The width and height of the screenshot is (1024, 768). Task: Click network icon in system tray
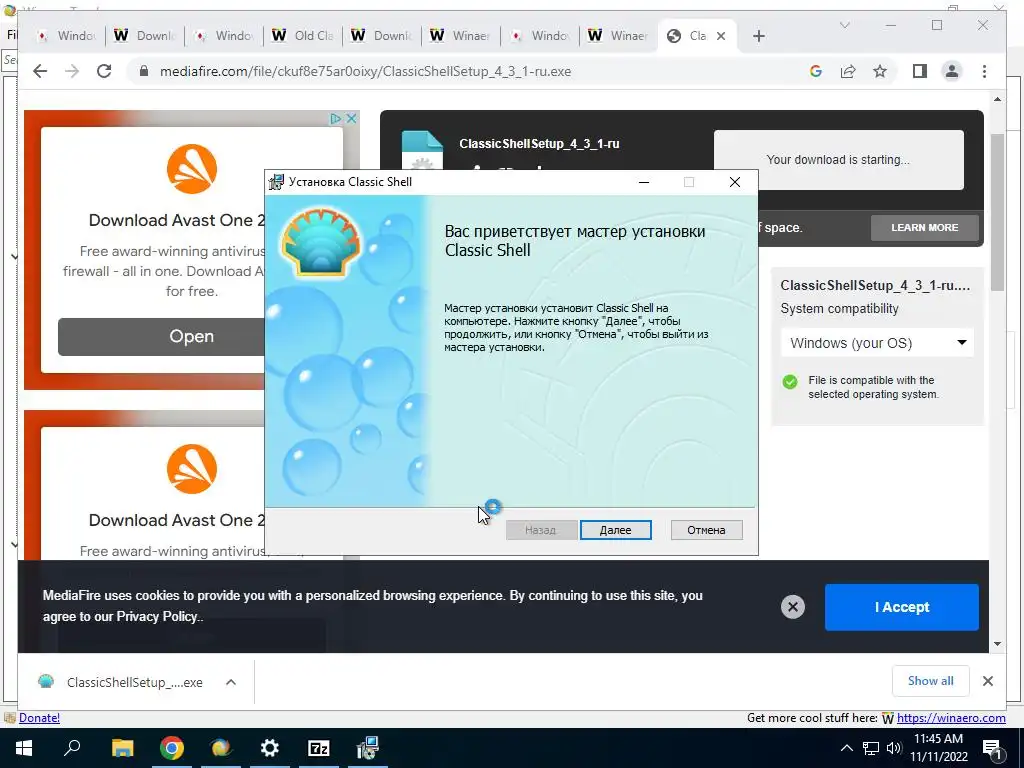pyautogui.click(x=871, y=748)
